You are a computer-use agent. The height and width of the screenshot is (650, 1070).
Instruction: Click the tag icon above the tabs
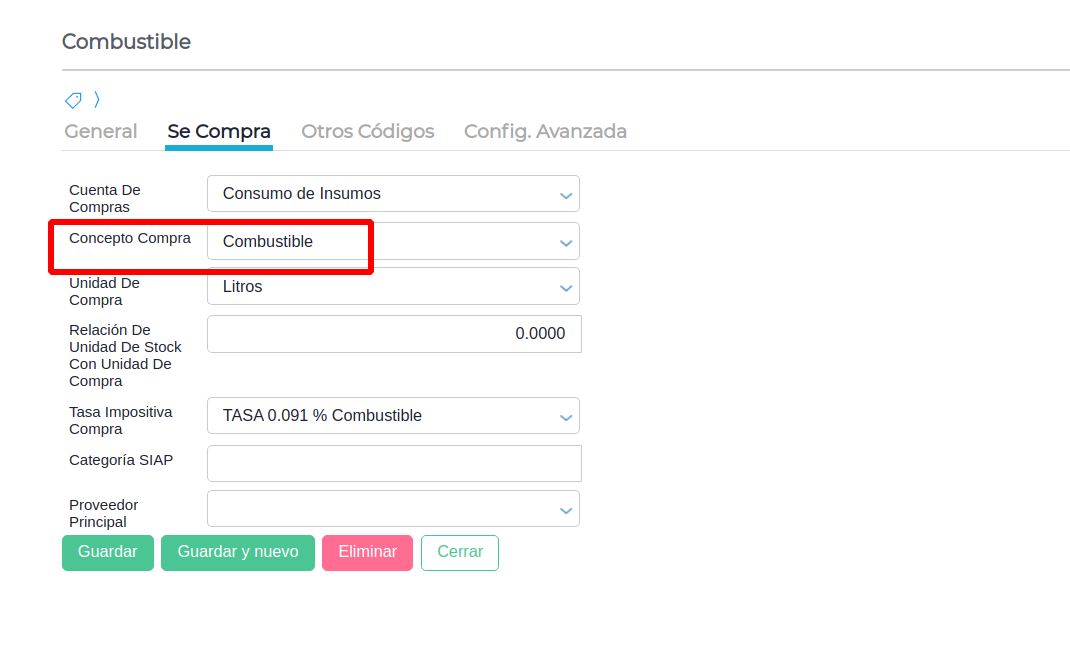73,100
